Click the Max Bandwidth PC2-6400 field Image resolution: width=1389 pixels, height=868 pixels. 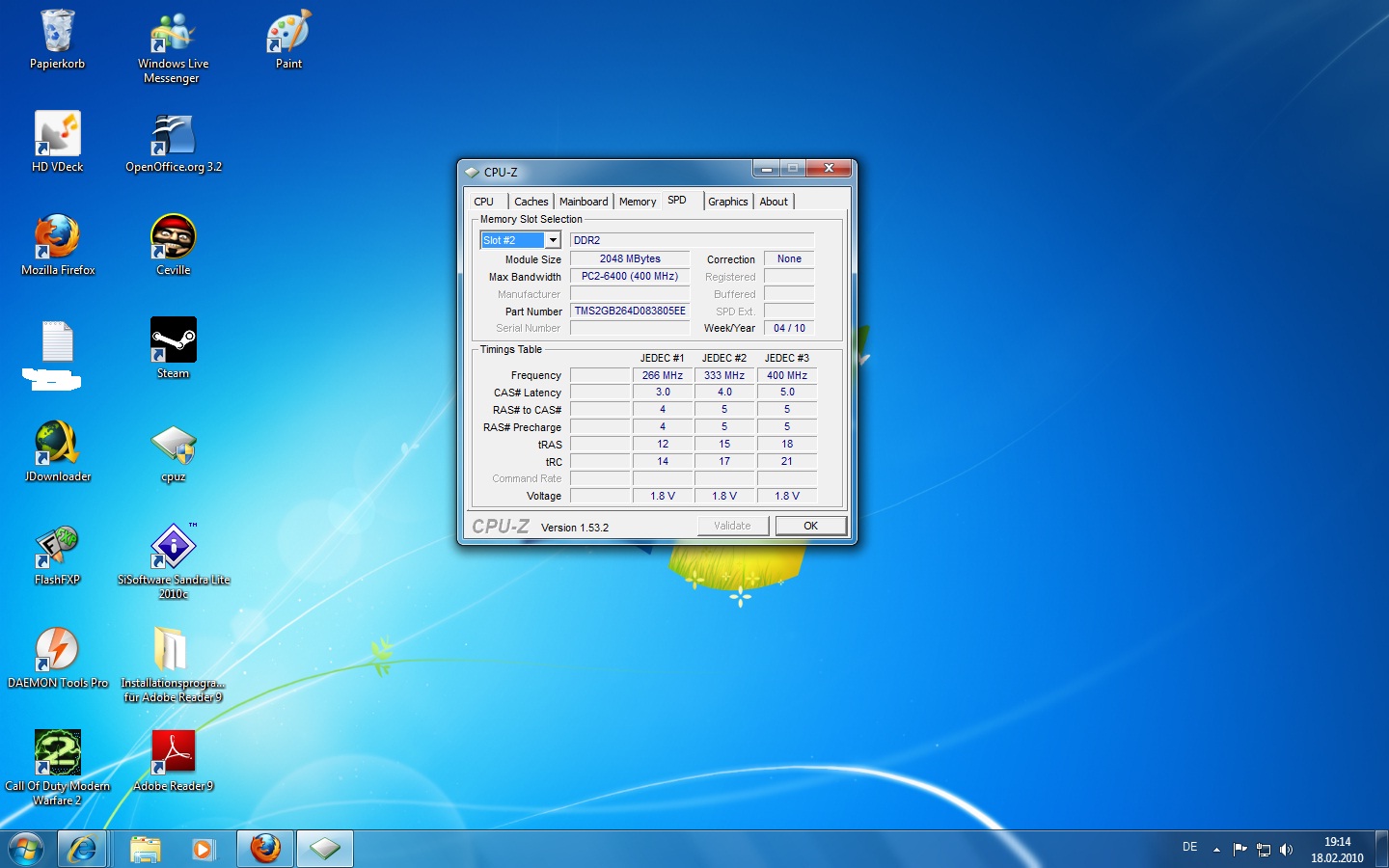pyautogui.click(x=630, y=276)
